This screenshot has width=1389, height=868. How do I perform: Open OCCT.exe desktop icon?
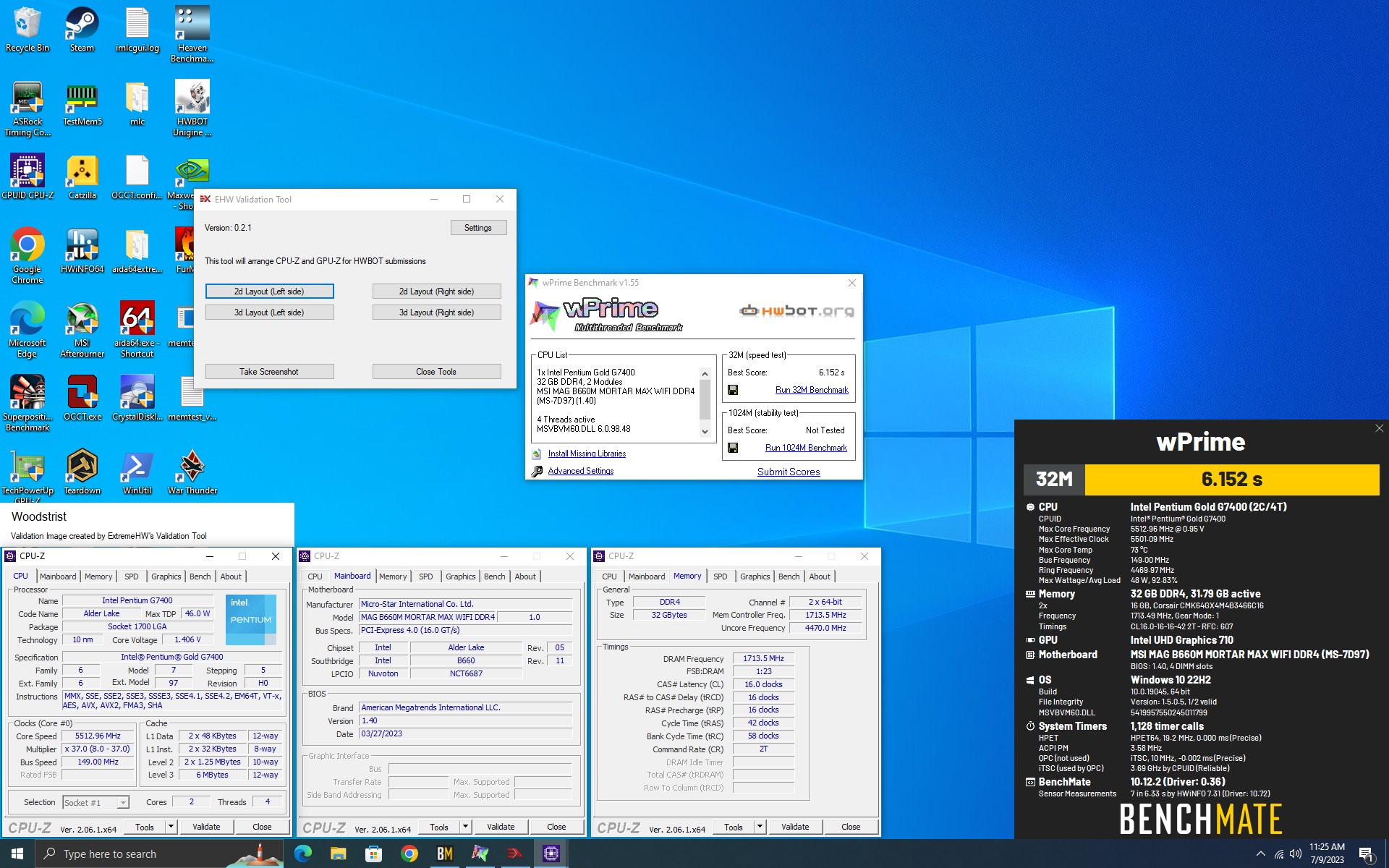pos(82,398)
